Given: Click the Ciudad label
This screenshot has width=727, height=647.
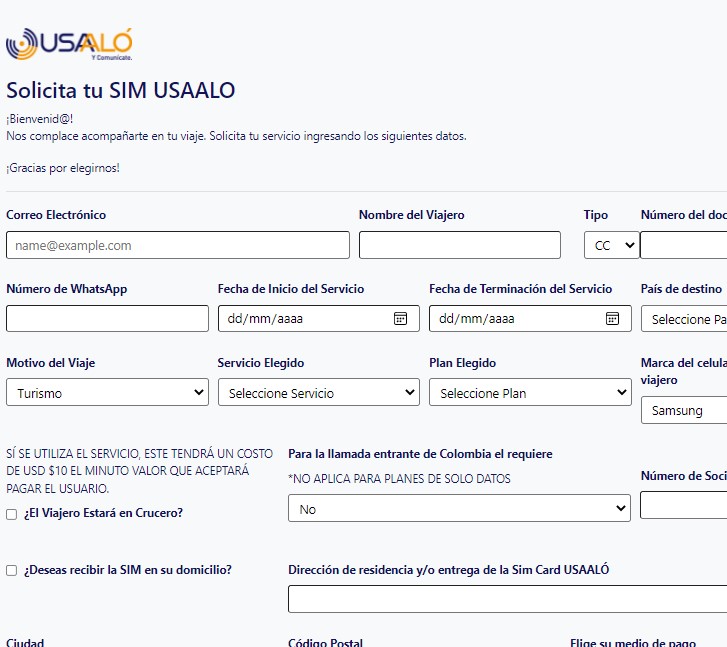Looking at the screenshot, I should (25, 642).
